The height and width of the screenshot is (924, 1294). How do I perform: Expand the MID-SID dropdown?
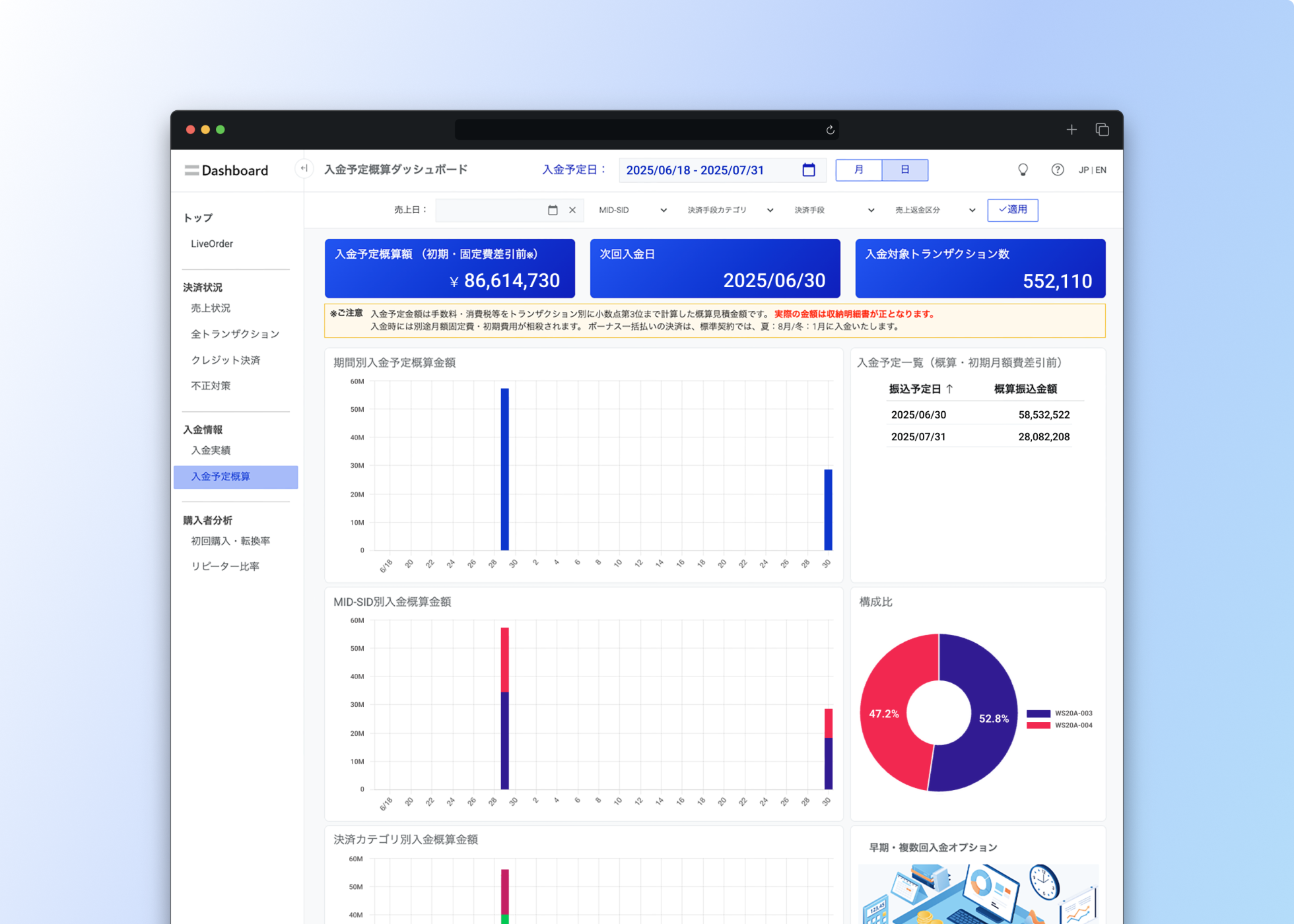(x=632, y=210)
